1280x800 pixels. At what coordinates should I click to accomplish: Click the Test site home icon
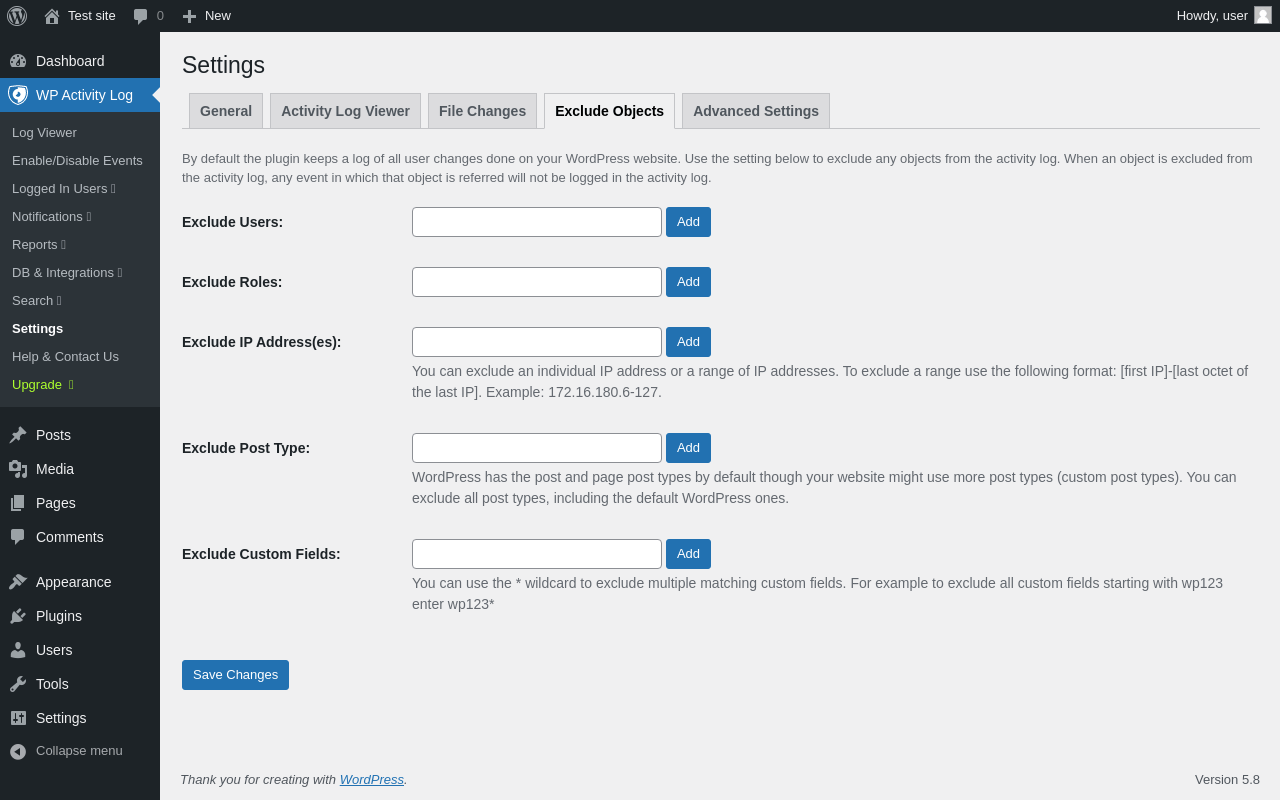[52, 16]
